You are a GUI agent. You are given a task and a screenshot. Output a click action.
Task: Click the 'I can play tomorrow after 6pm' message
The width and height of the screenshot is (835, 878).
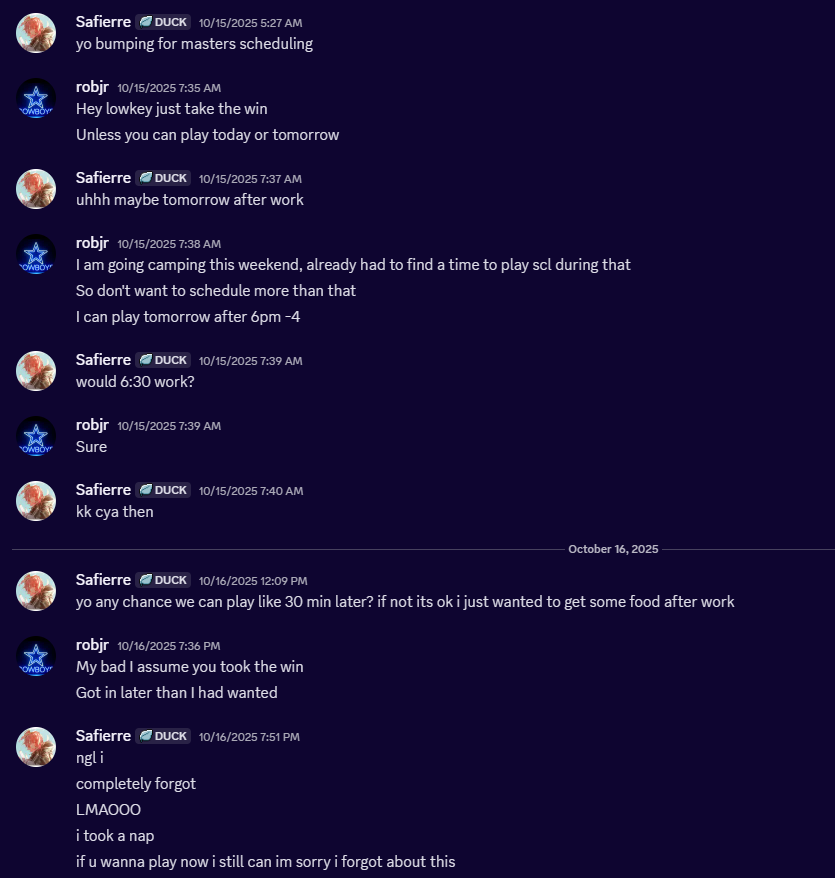(x=188, y=317)
